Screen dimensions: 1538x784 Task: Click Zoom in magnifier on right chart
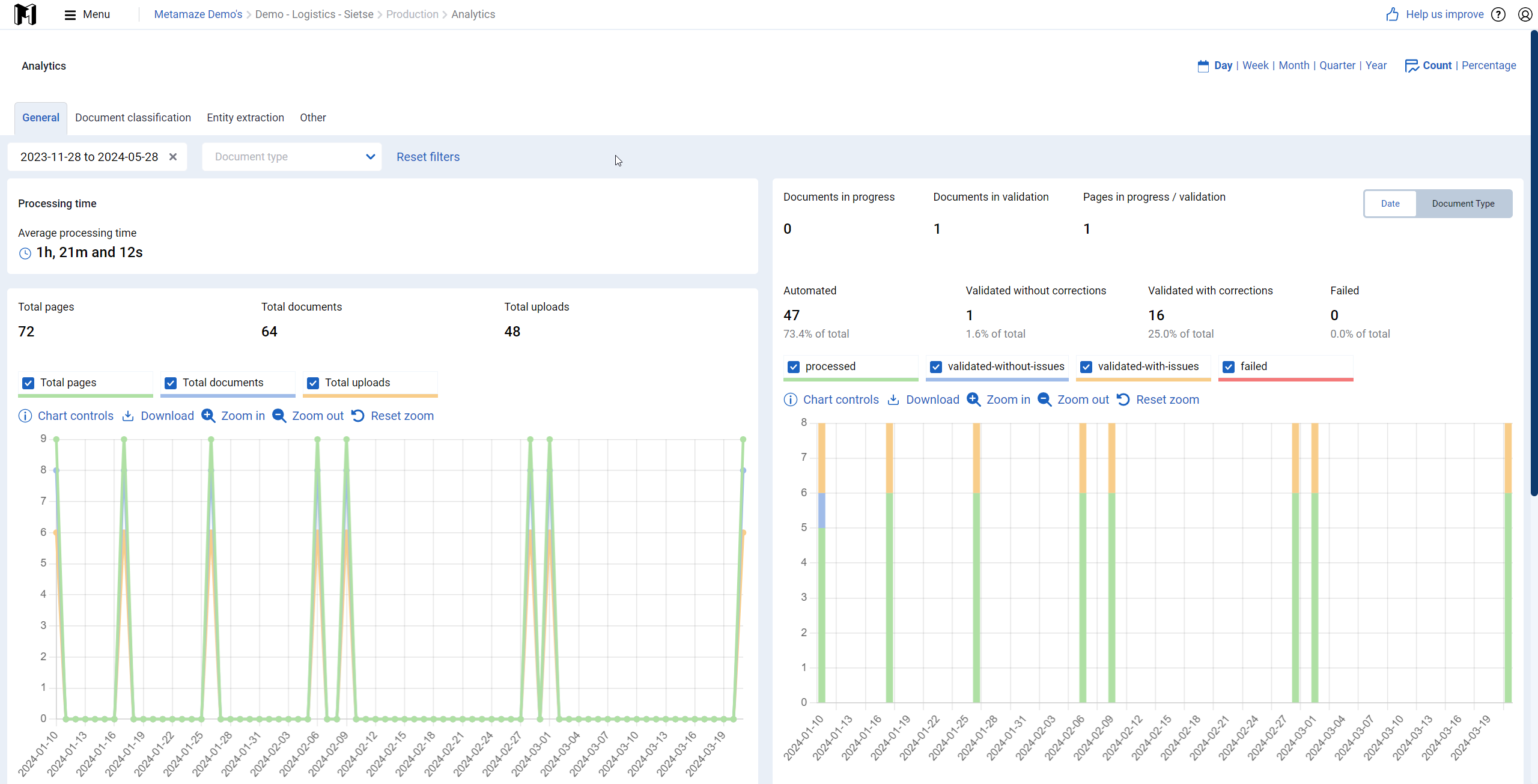click(973, 400)
